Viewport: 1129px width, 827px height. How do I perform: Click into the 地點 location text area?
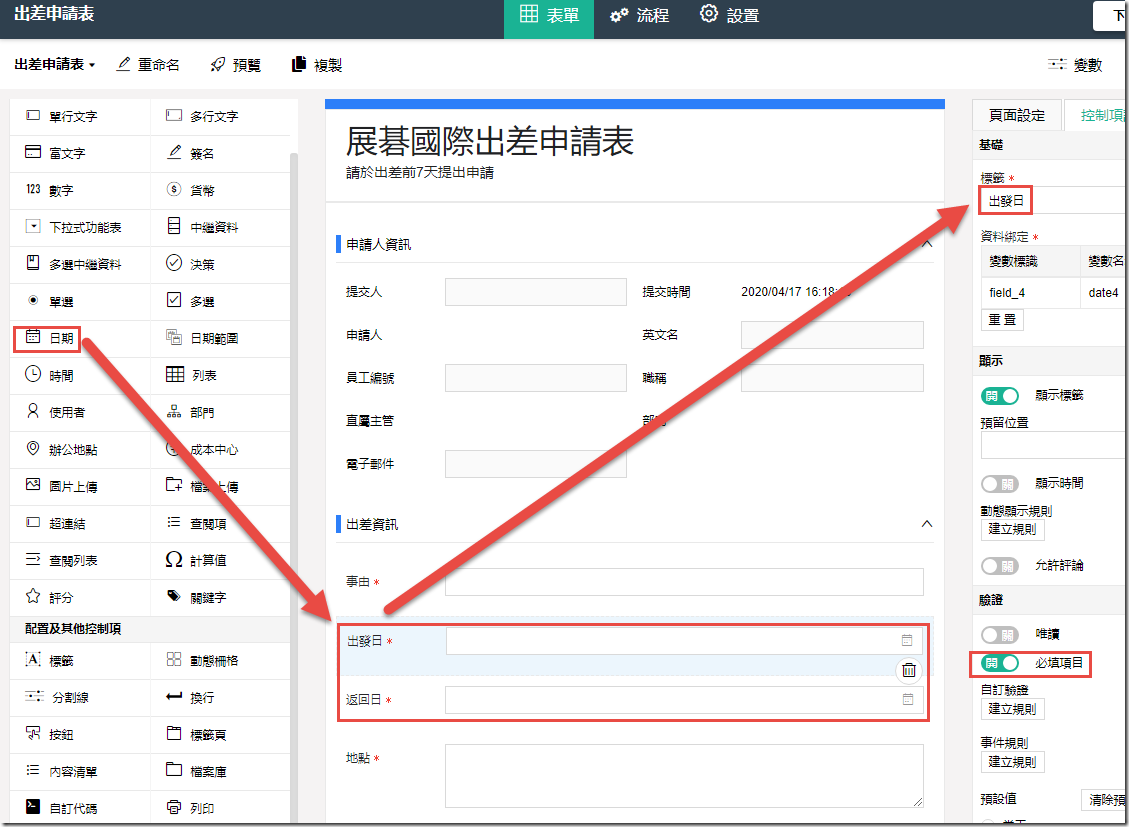[x=684, y=776]
